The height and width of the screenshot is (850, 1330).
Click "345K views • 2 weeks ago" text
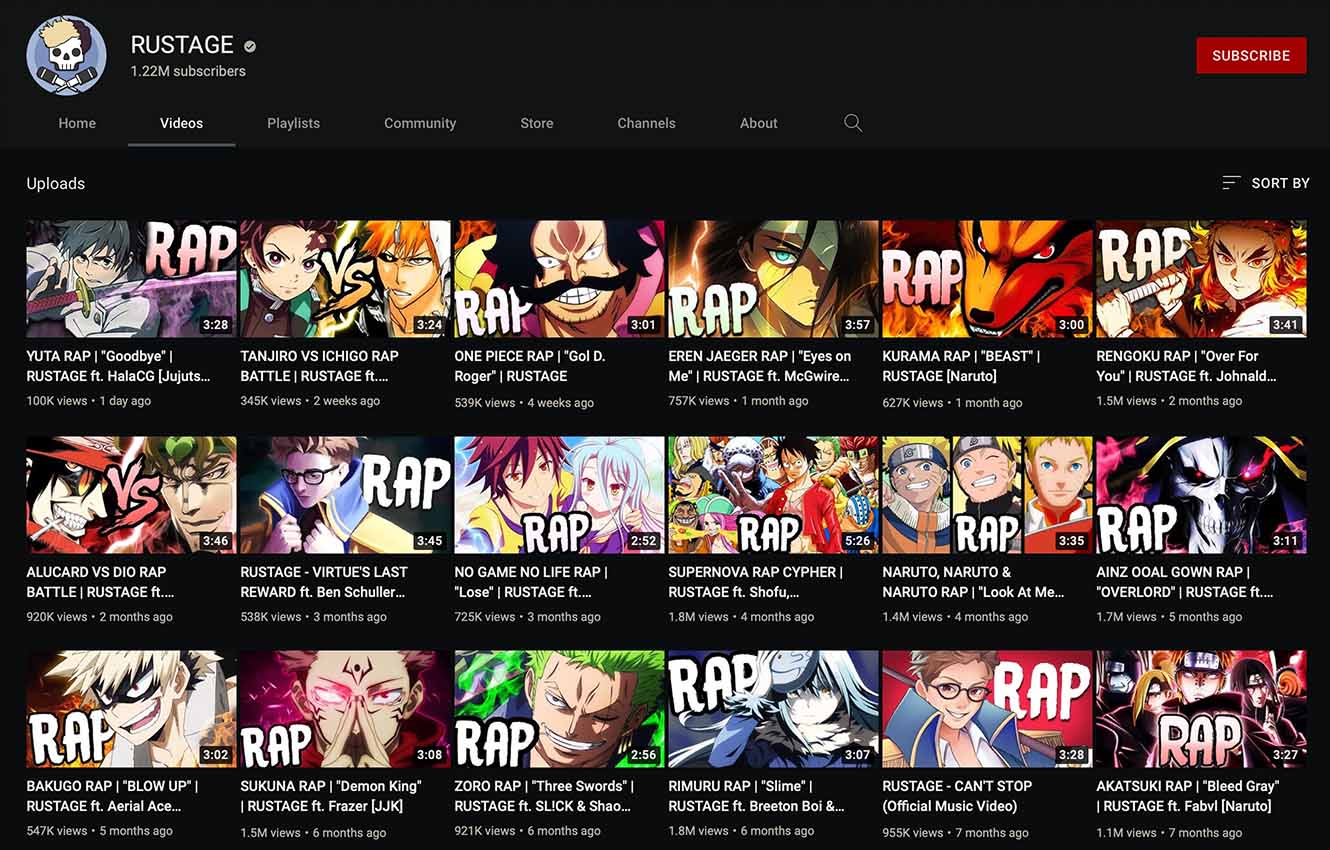point(310,401)
